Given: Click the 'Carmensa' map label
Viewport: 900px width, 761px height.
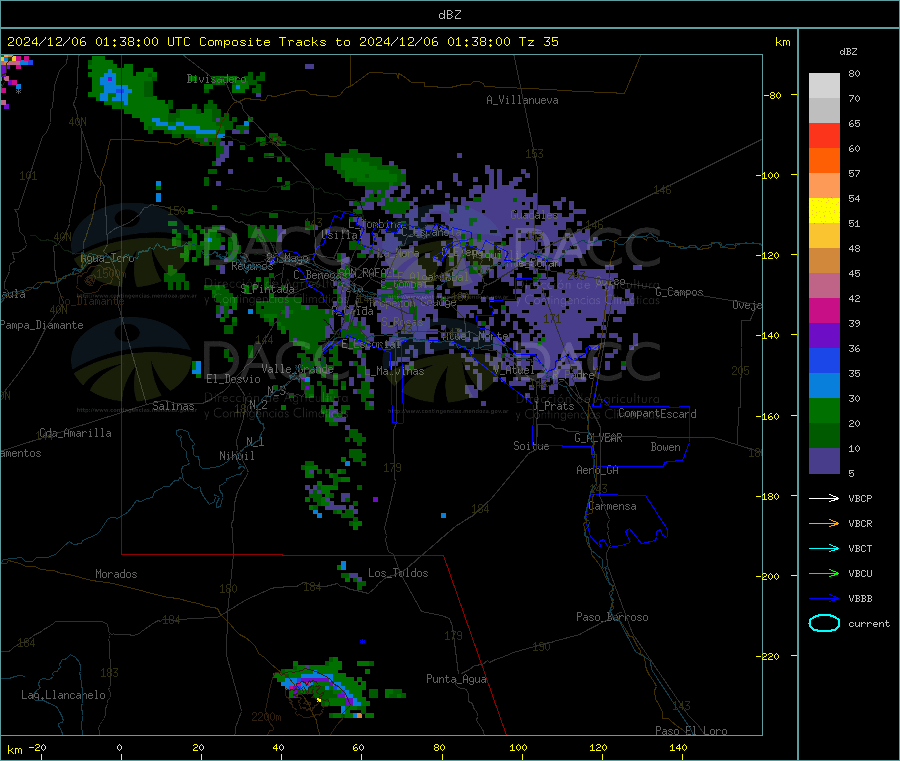Looking at the screenshot, I should click(x=612, y=506).
